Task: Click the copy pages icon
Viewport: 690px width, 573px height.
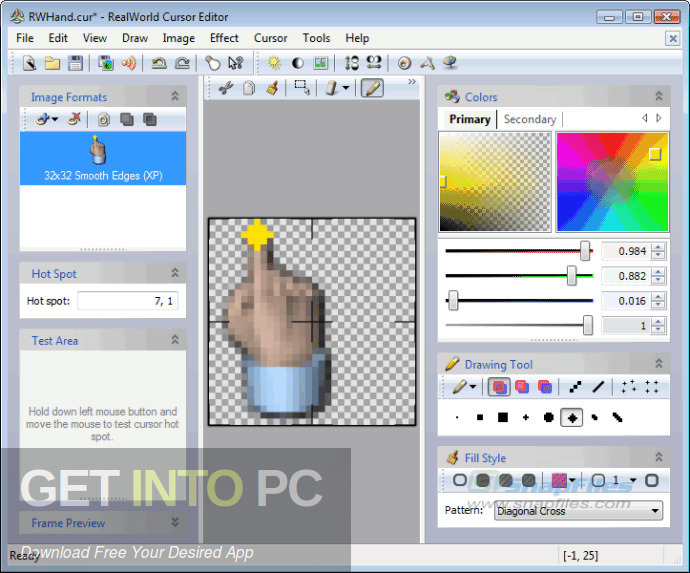Action: point(249,88)
